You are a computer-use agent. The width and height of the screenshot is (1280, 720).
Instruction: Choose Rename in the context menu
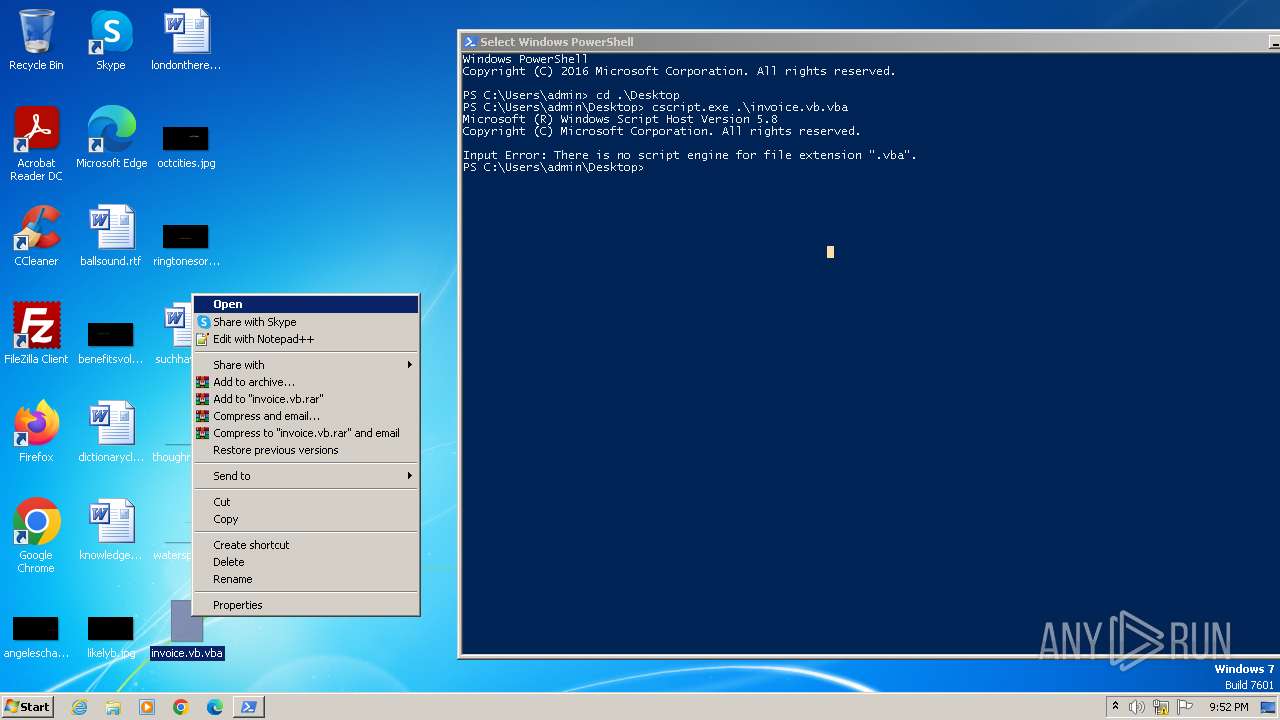click(x=306, y=579)
